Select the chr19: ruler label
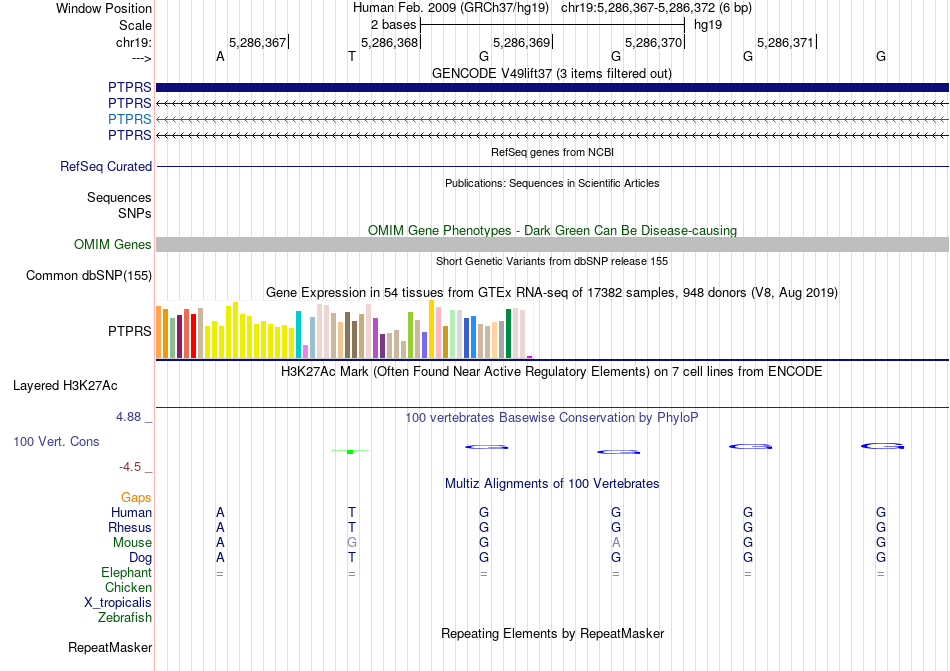950x671 pixels. point(134,42)
